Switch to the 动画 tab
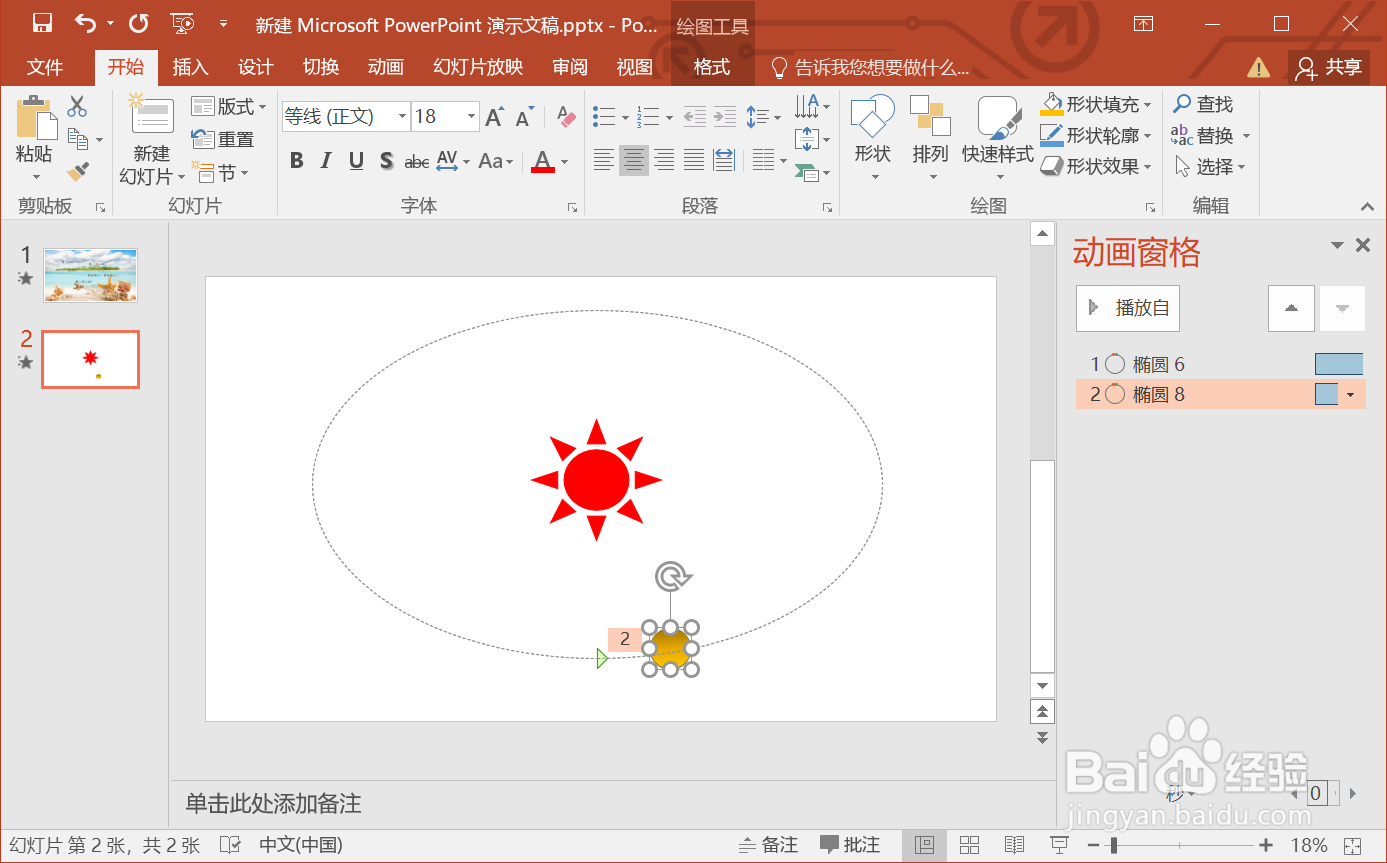 pyautogui.click(x=385, y=67)
